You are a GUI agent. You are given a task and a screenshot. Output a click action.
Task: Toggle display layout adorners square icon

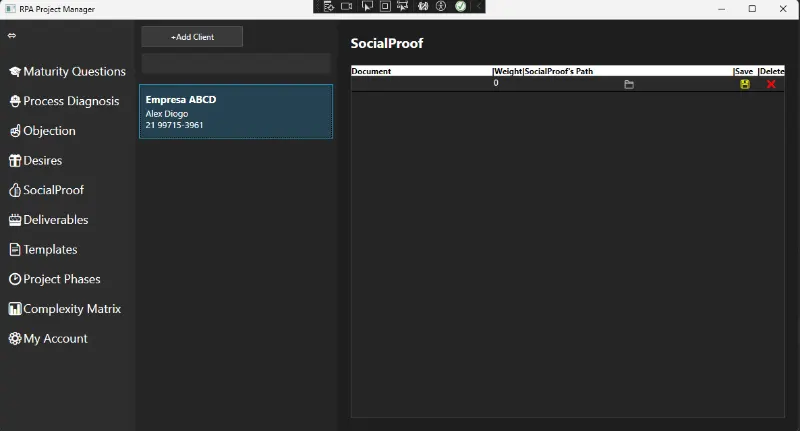385,6
